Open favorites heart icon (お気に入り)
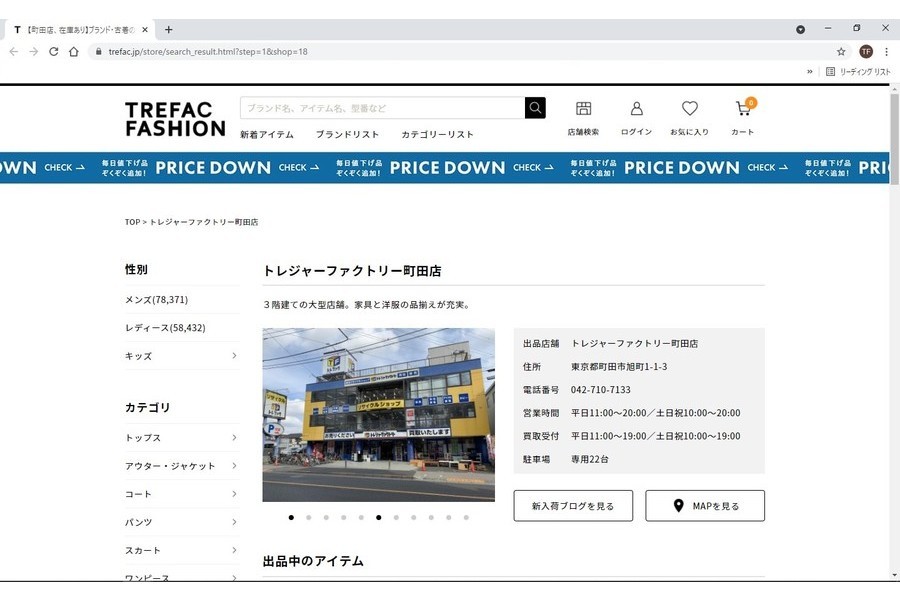900x601 pixels. click(x=689, y=118)
